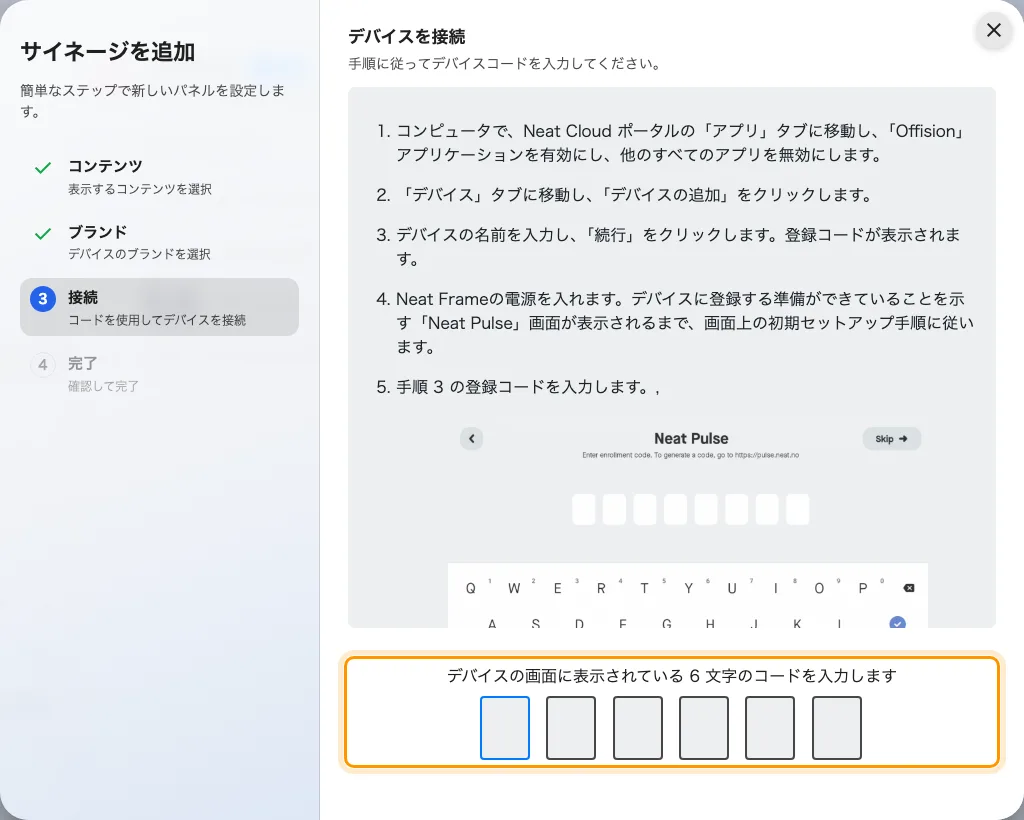Image resolution: width=1024 pixels, height=820 pixels.
Task: Click instruction 1 about Neat Cloud ポータル
Action: [x=681, y=143]
